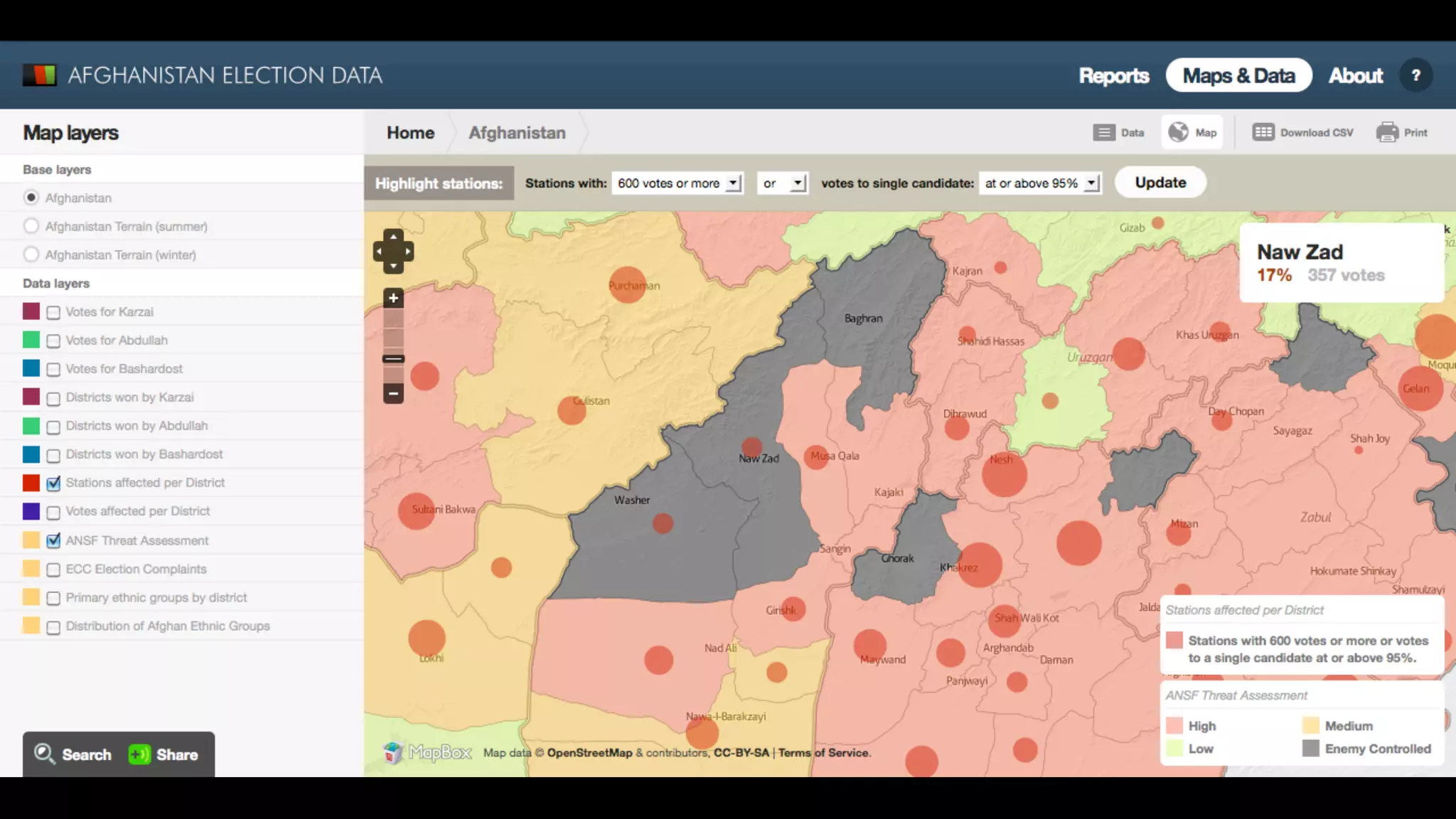The height and width of the screenshot is (819, 1456).
Task: Go to the About page
Action: coord(1355,75)
